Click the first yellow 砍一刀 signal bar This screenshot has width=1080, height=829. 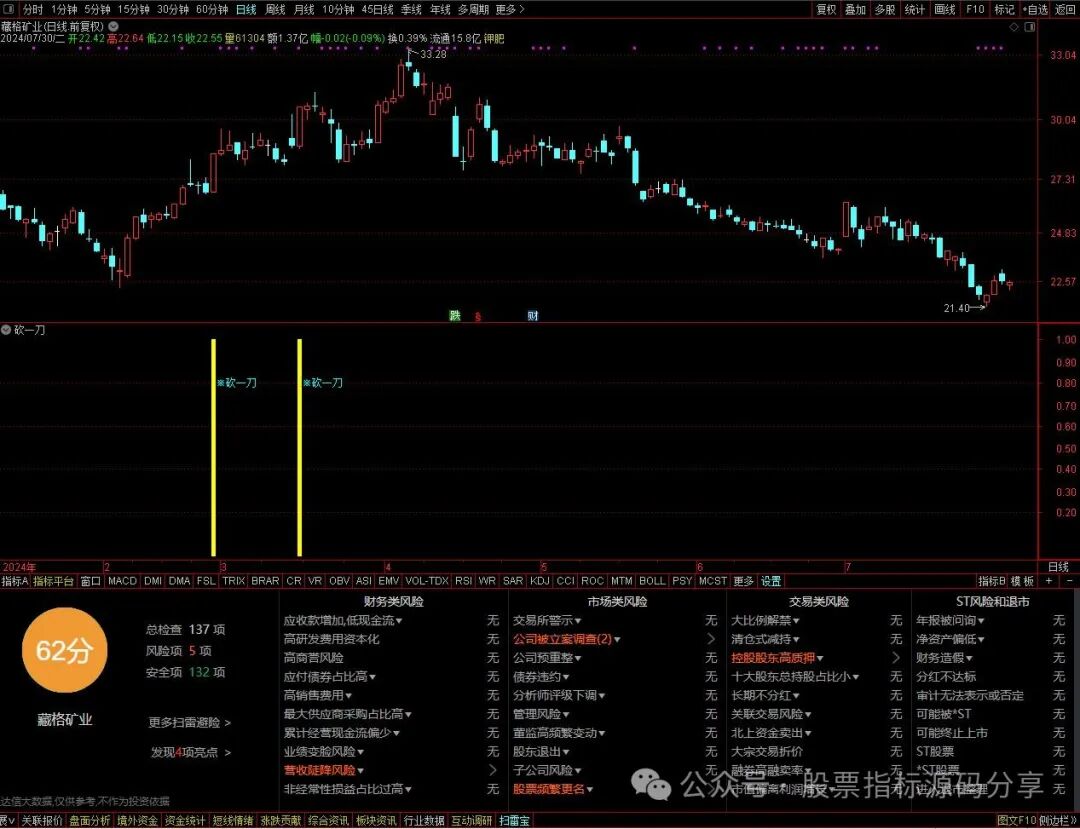[x=214, y=448]
